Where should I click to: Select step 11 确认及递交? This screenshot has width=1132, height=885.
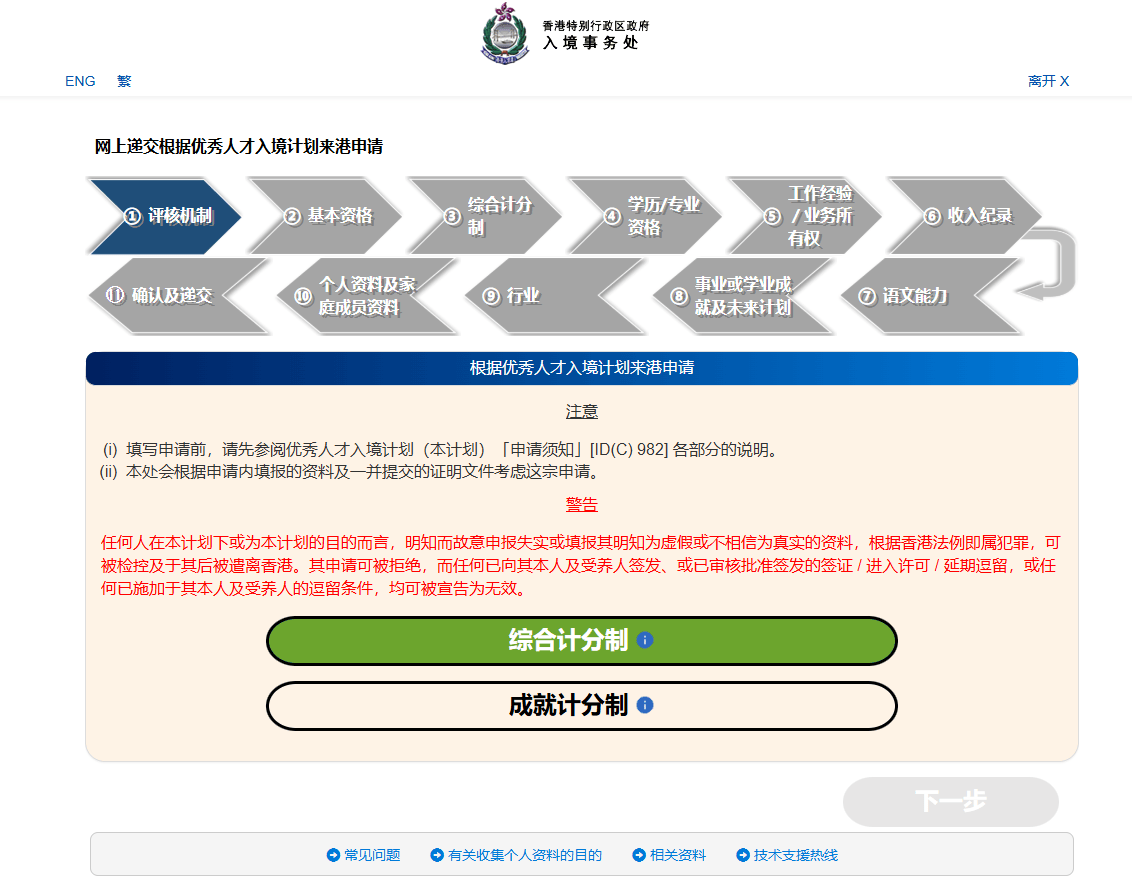coord(178,296)
